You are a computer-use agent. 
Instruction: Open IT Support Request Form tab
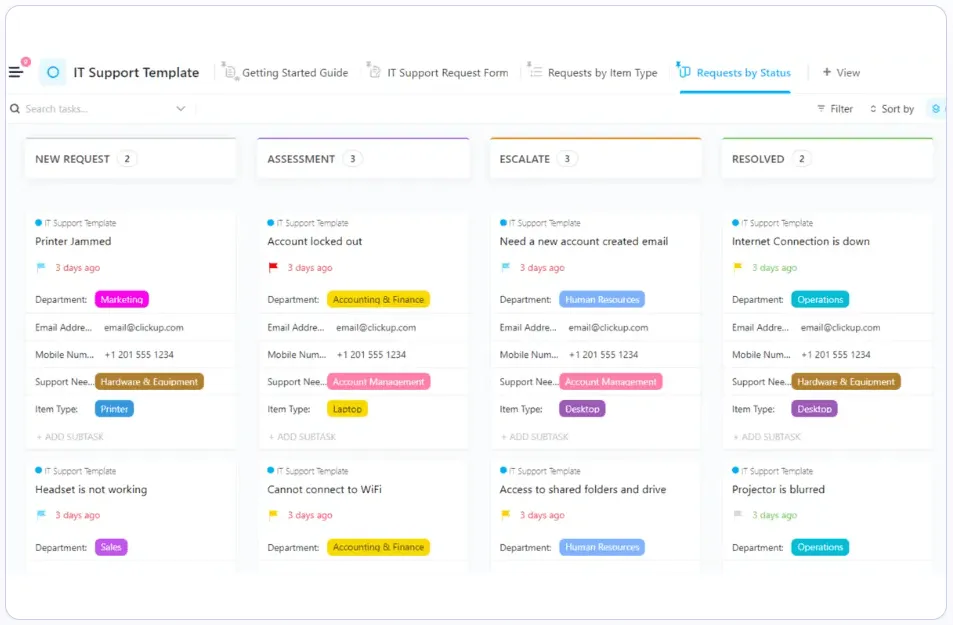pos(447,73)
